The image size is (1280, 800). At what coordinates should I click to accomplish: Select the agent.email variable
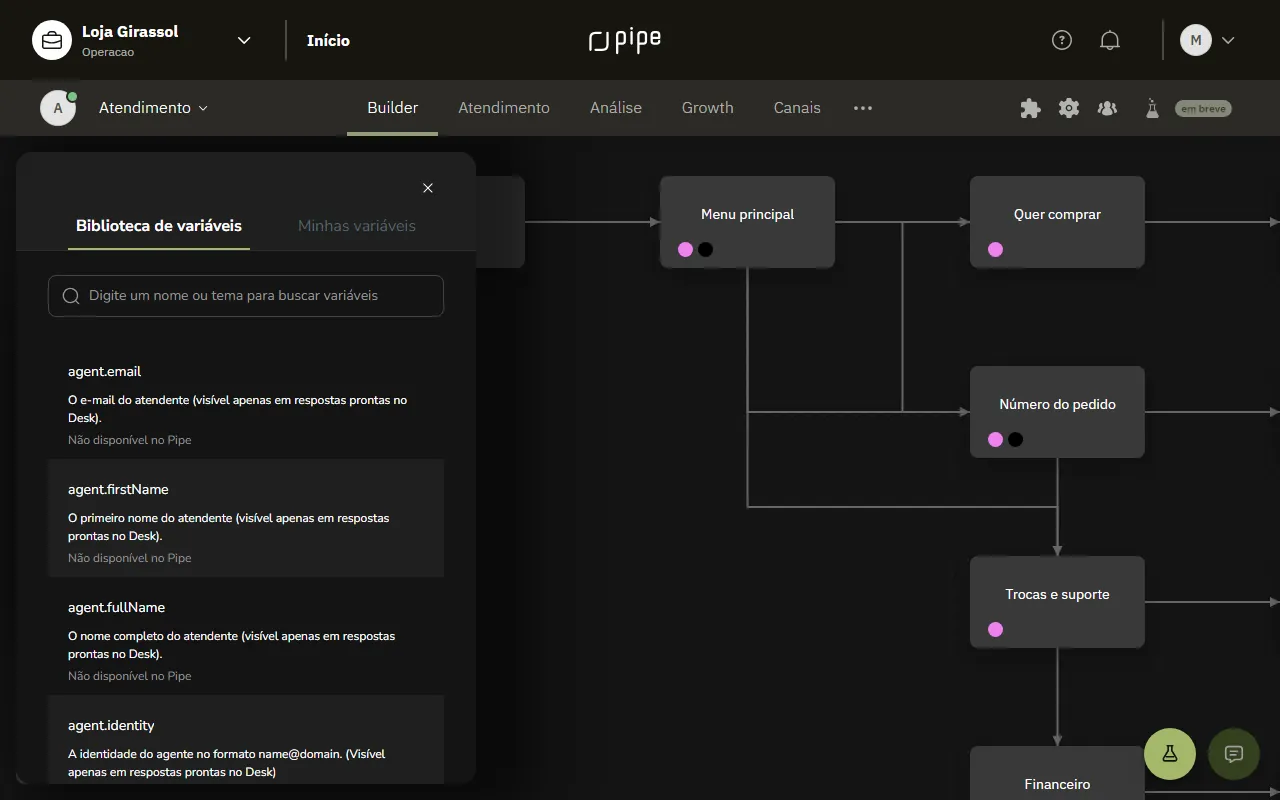(246, 400)
